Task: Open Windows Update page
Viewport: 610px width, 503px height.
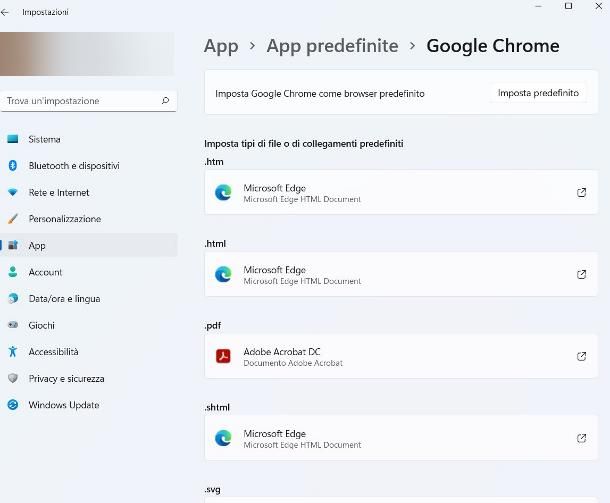Action: [x=89, y=405]
